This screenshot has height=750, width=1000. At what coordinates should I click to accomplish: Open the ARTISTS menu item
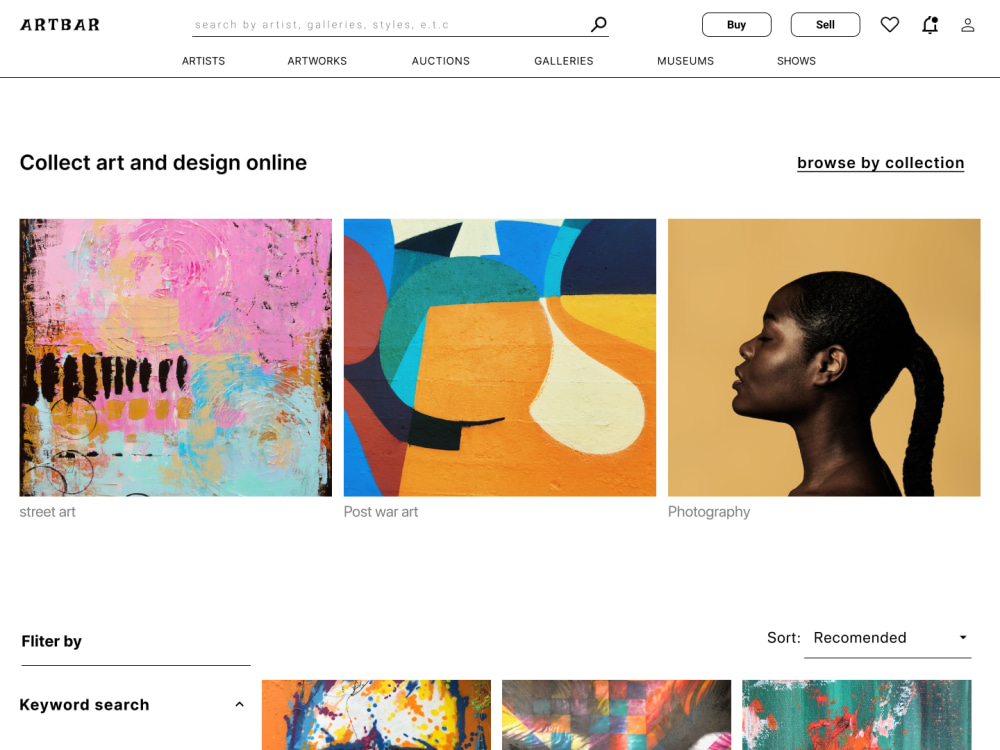[203, 61]
